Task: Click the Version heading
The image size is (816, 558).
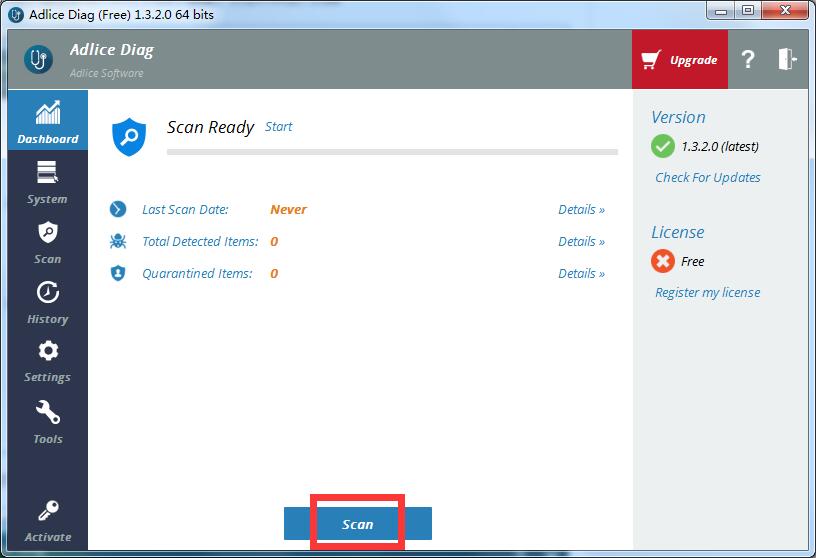Action: point(678,117)
